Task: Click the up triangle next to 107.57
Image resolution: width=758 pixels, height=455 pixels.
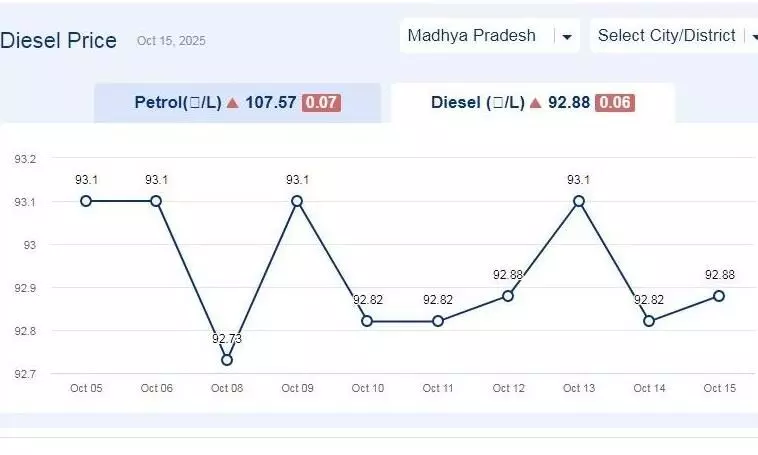Action: pos(232,103)
